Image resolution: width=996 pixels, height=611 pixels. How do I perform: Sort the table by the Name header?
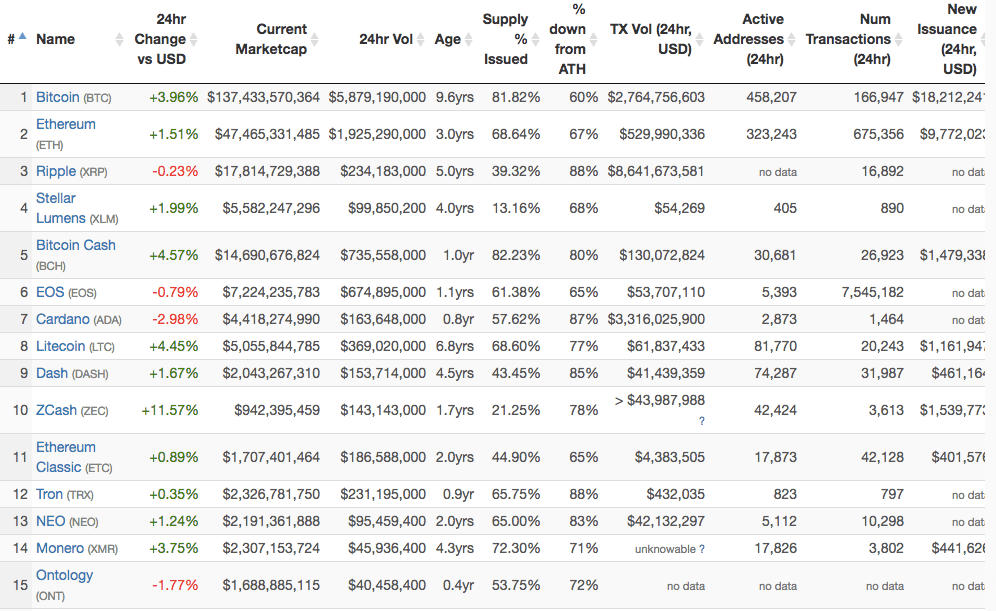tap(55, 39)
